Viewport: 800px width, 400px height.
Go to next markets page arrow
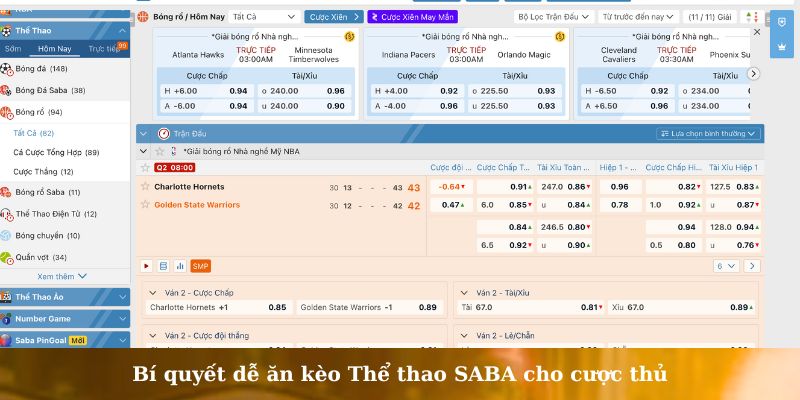coord(752,266)
